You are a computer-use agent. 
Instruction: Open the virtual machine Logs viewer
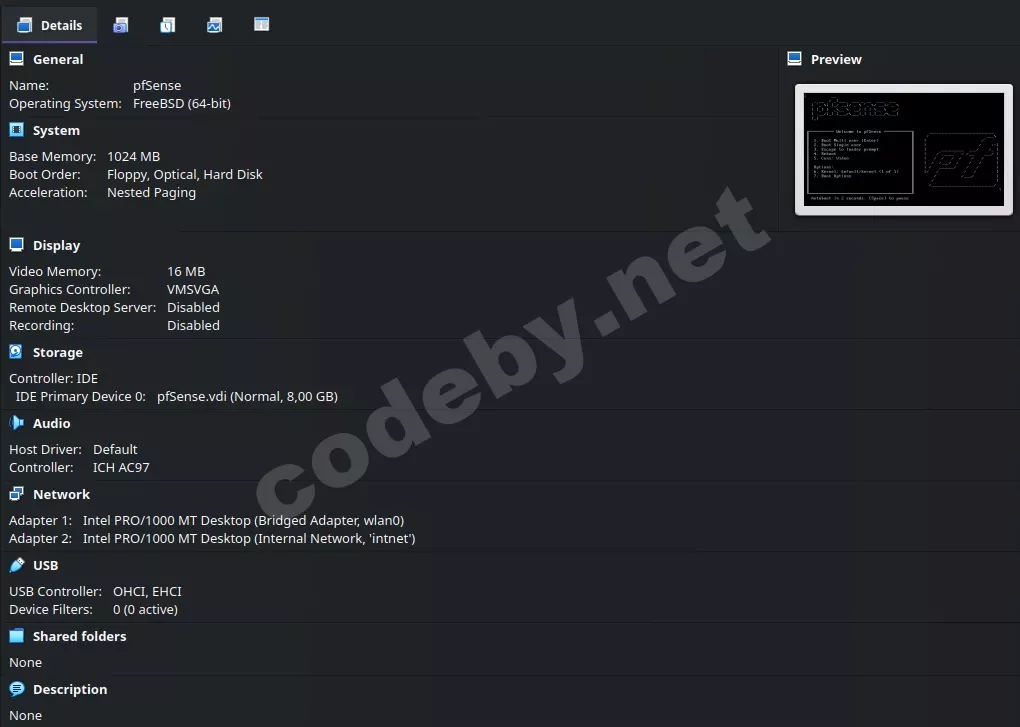(167, 24)
